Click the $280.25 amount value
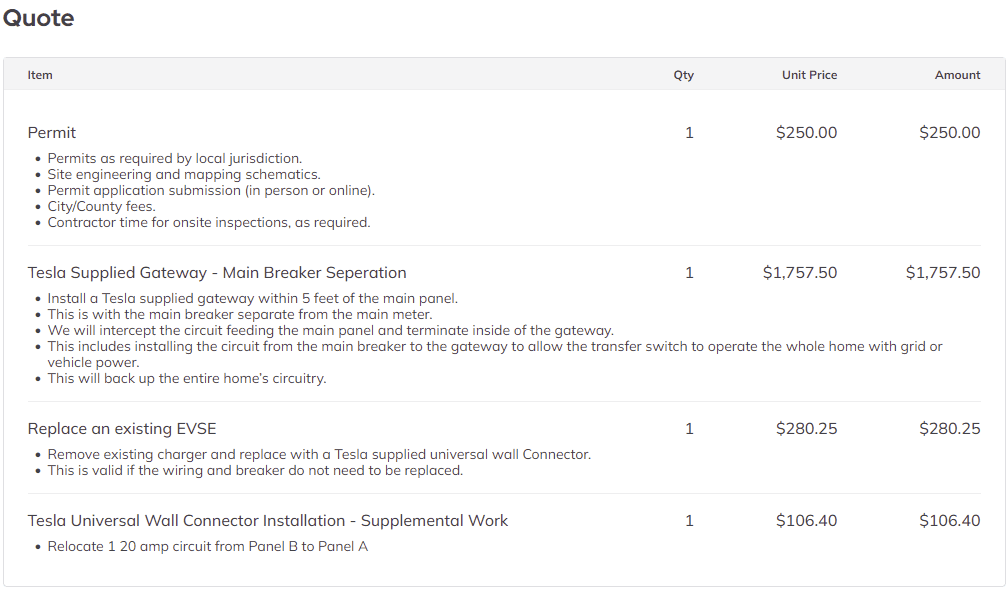The height and width of the screenshot is (589, 1008). 950,429
